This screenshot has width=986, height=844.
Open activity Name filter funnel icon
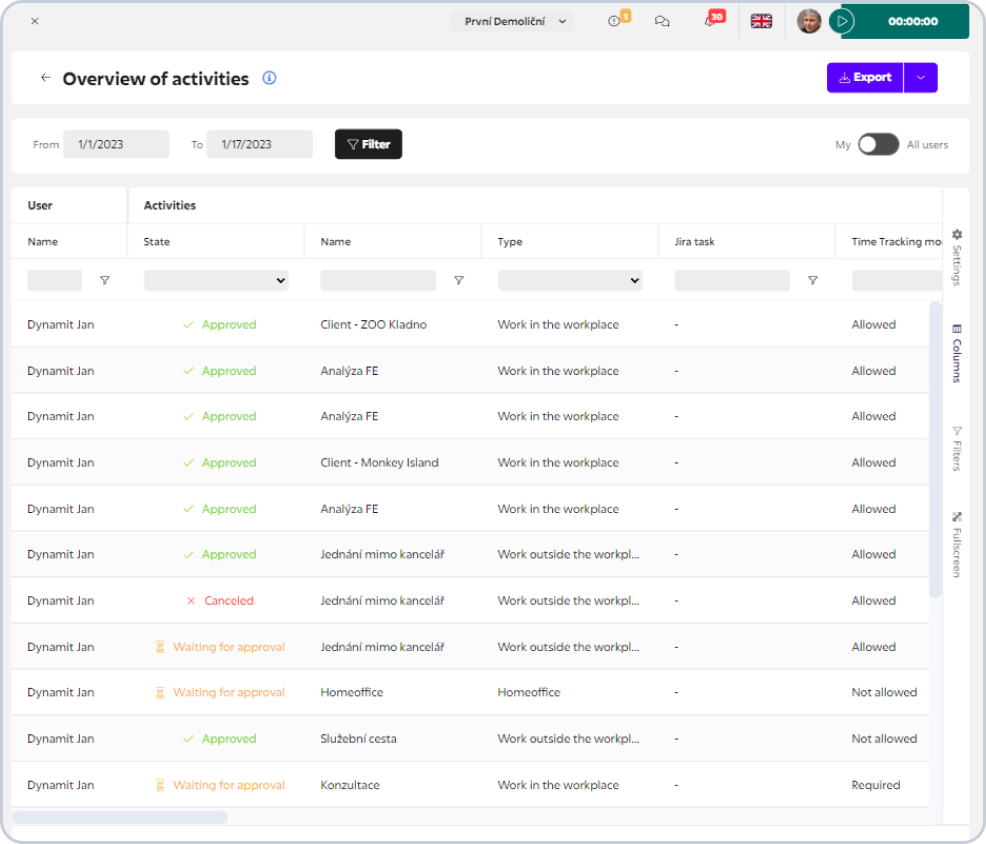click(459, 280)
